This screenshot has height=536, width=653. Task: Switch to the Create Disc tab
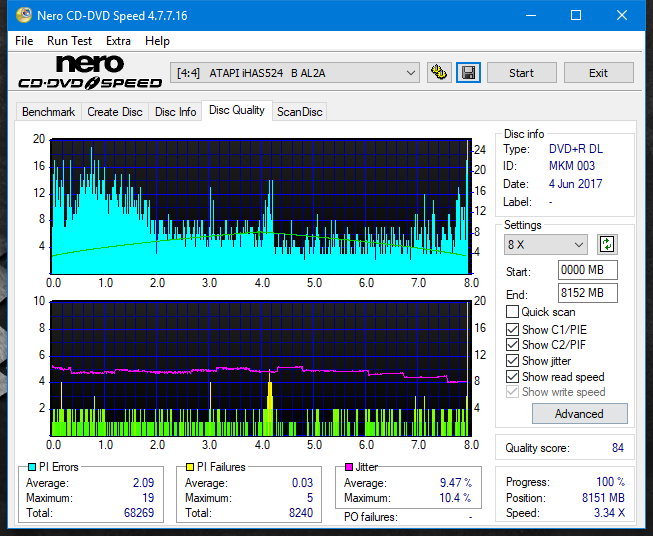coord(115,112)
